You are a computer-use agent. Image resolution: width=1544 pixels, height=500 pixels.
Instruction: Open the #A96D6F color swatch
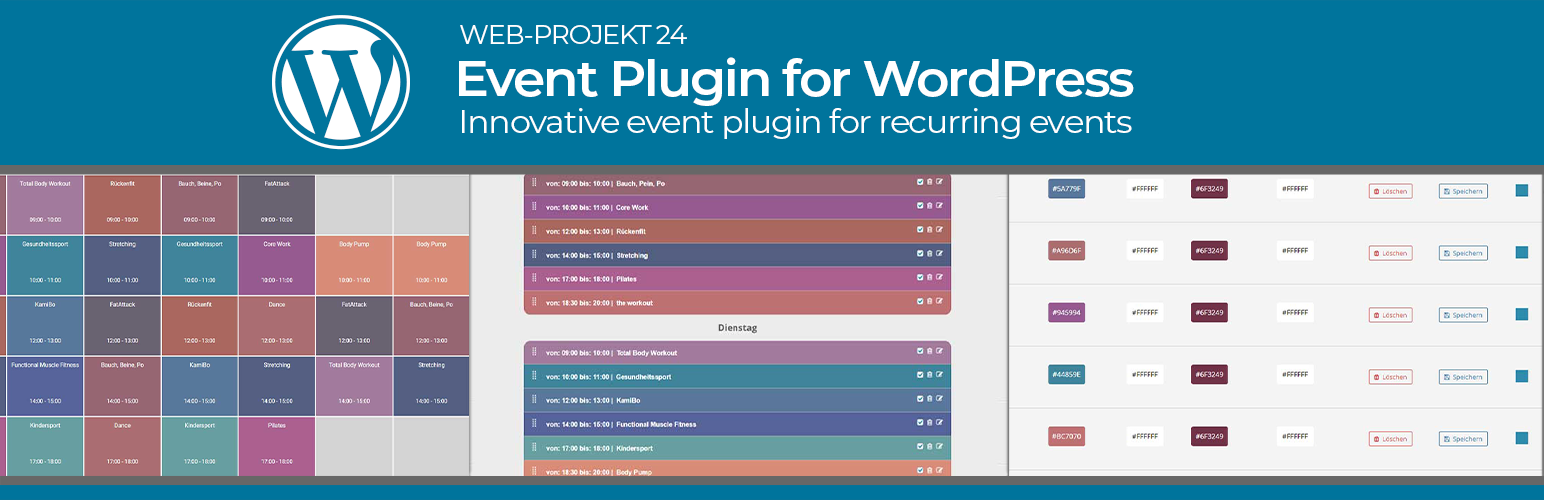coord(1066,251)
